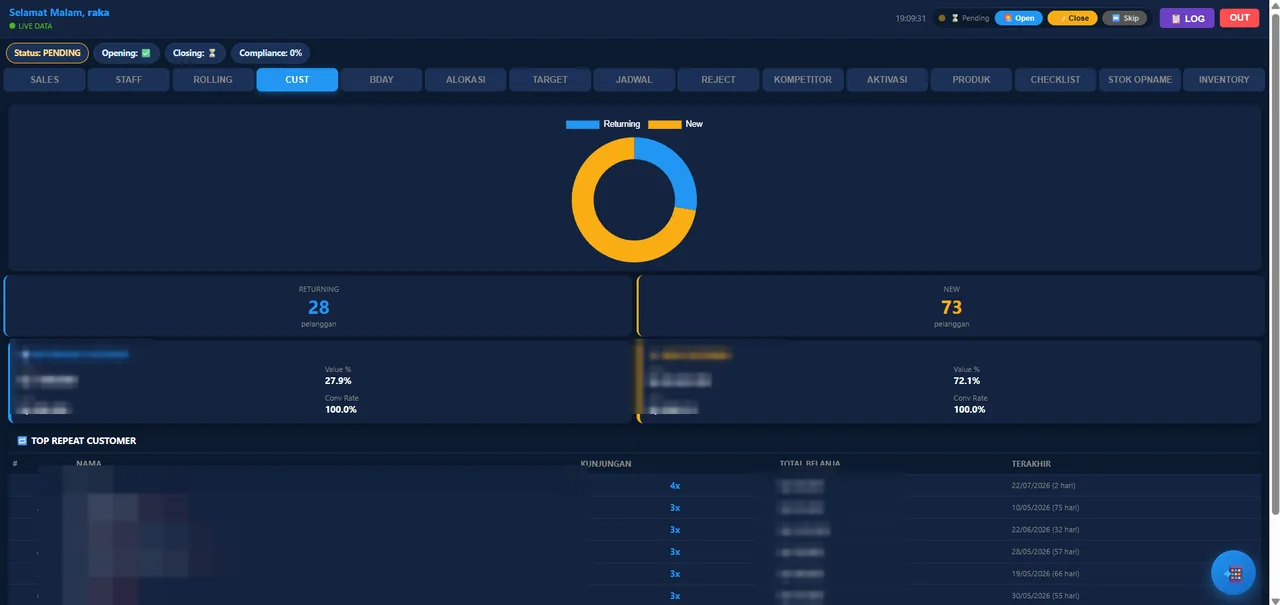Screen dimensions: 1280x605
Task: Open the ROLLING tab
Action: click(213, 80)
